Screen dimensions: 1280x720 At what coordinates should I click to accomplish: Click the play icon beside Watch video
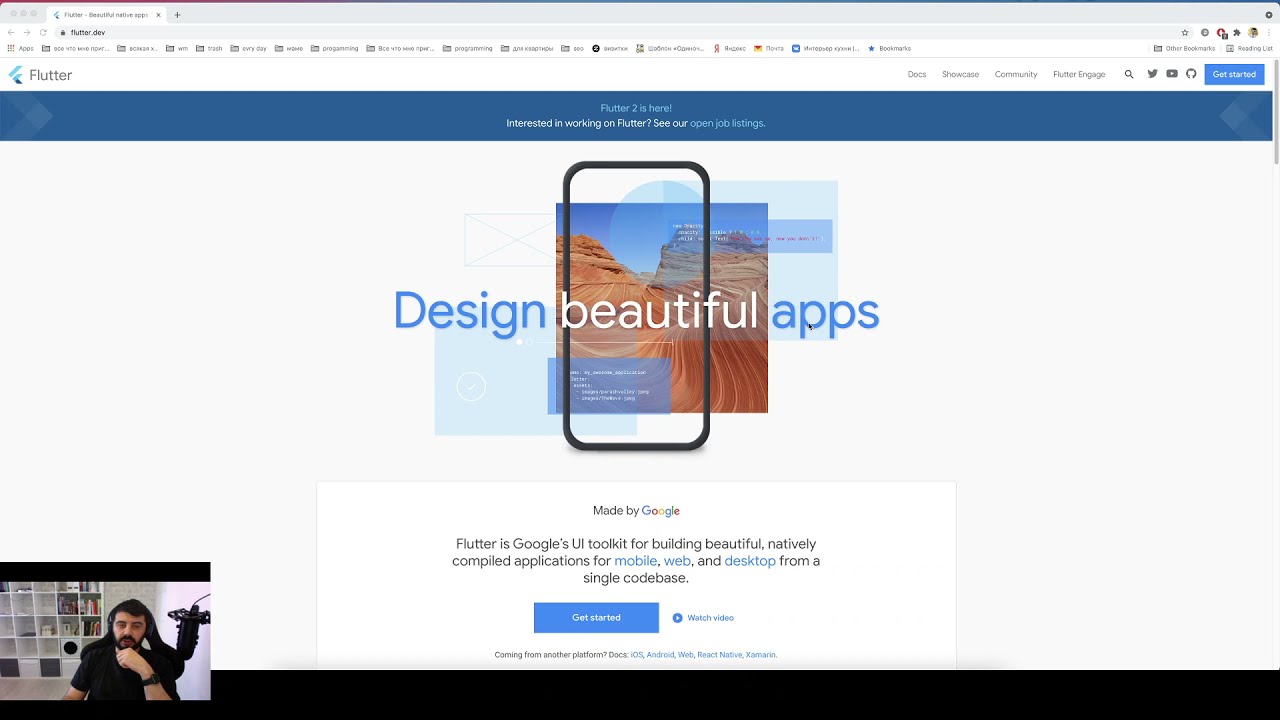677,618
